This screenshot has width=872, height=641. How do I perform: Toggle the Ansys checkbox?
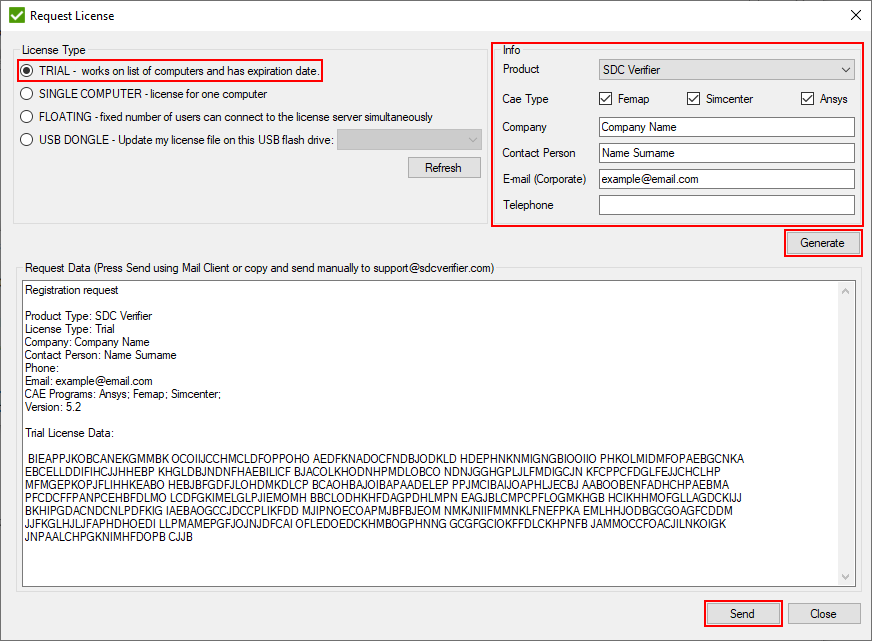click(x=807, y=99)
